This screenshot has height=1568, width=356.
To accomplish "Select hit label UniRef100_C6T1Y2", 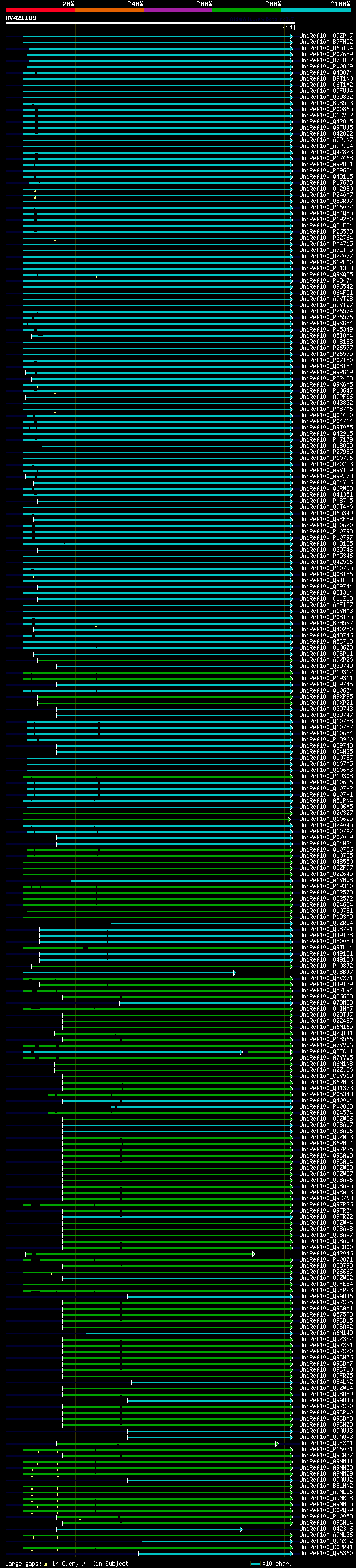I will [325, 85].
